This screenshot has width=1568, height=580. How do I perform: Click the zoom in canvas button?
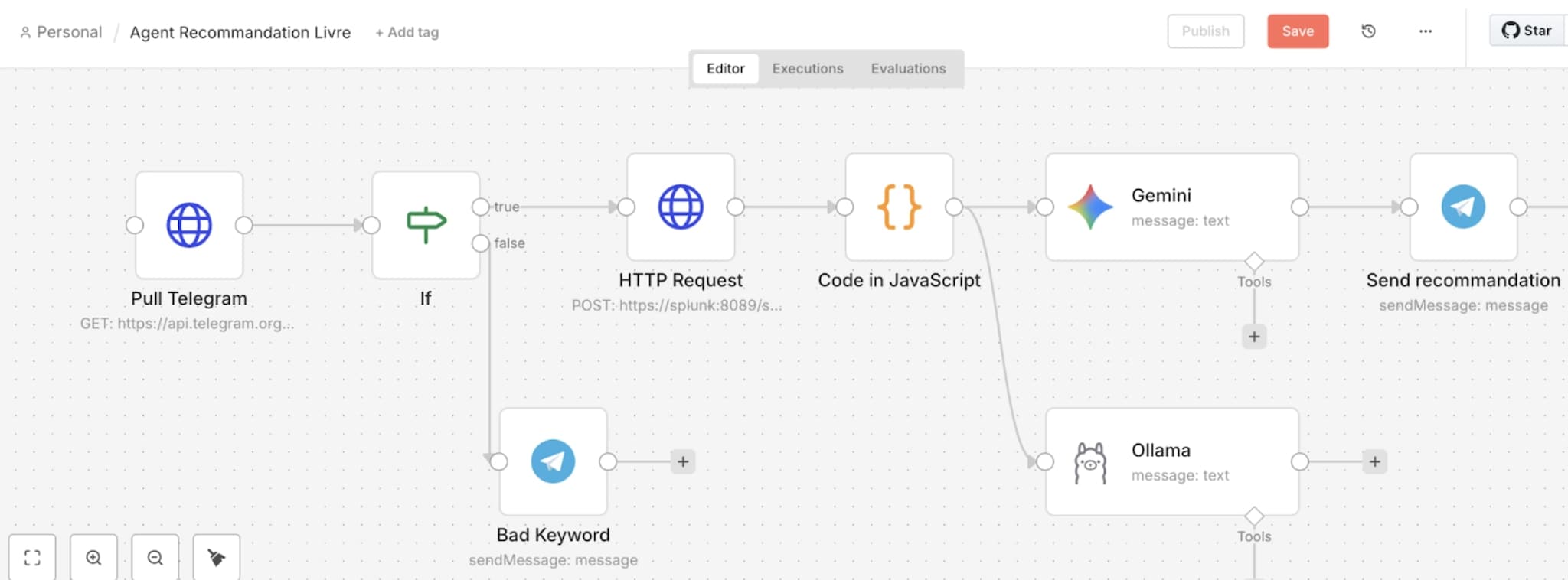tap(93, 558)
